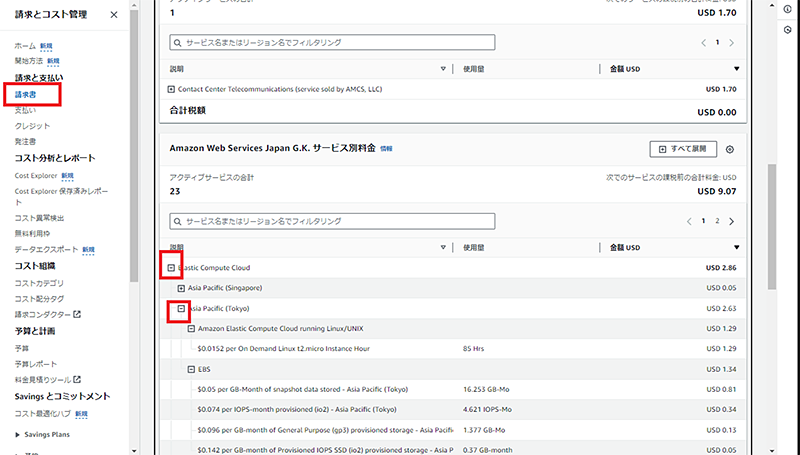Open コストカテゴリ page
Viewport: 800px width, 455px height.
[39, 283]
